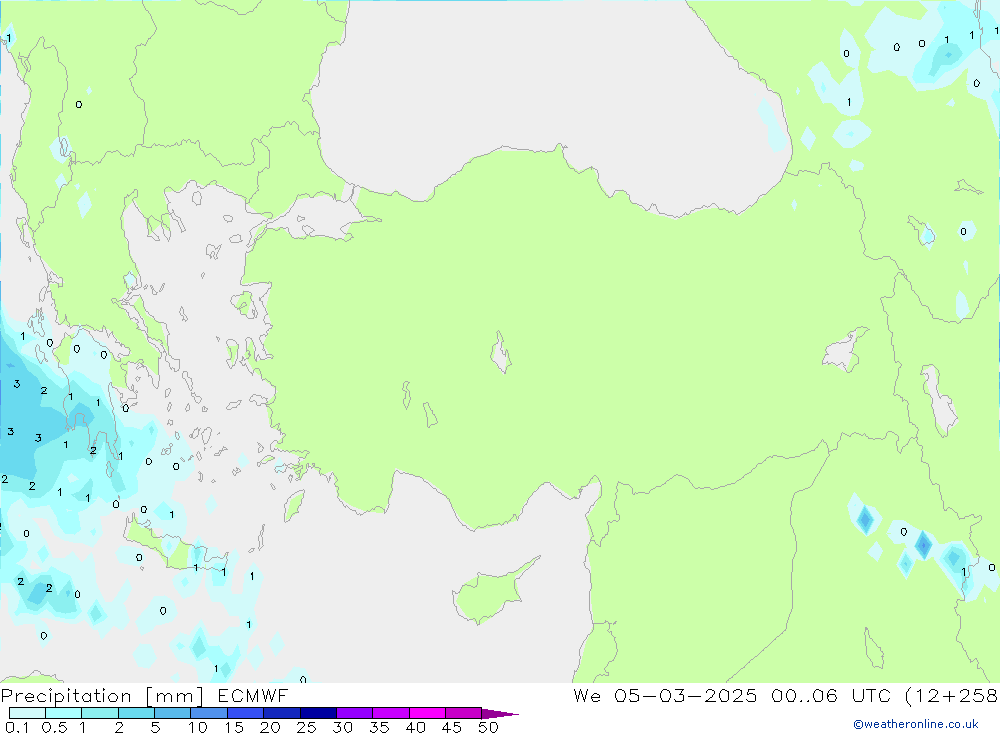Click the '45' legend scale label
Screen dimensions: 1000x733
[x=452, y=727]
